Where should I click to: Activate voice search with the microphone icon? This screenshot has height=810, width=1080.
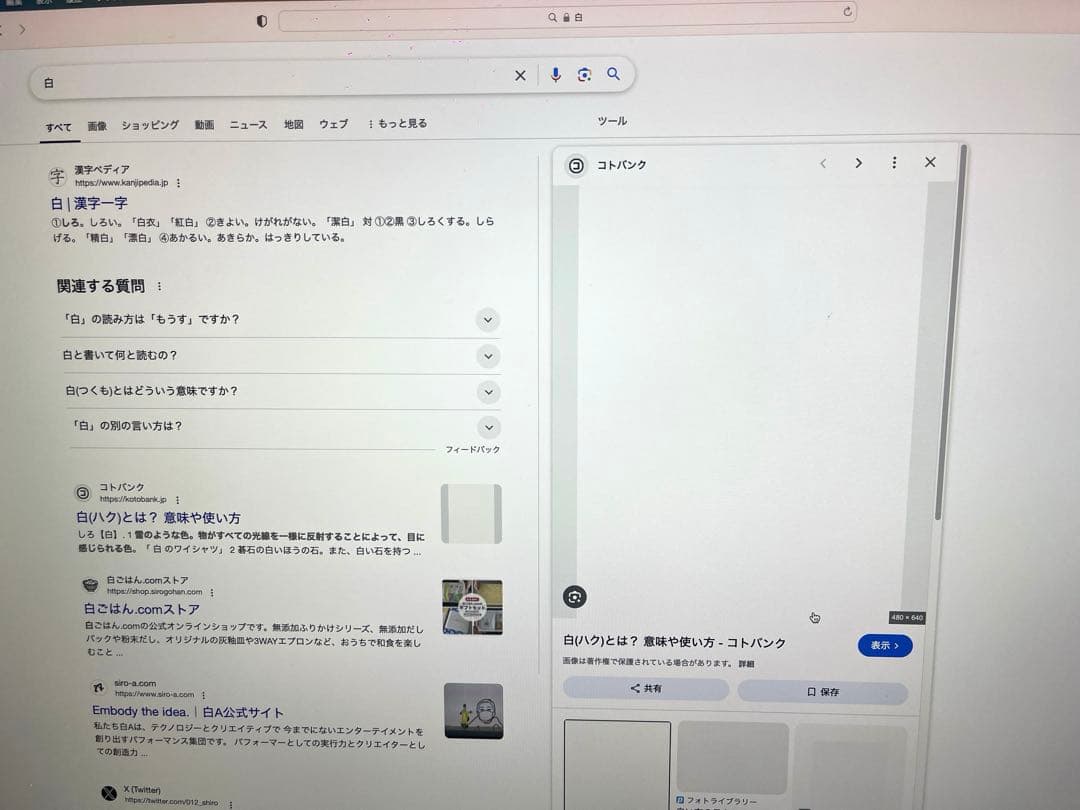click(x=556, y=75)
